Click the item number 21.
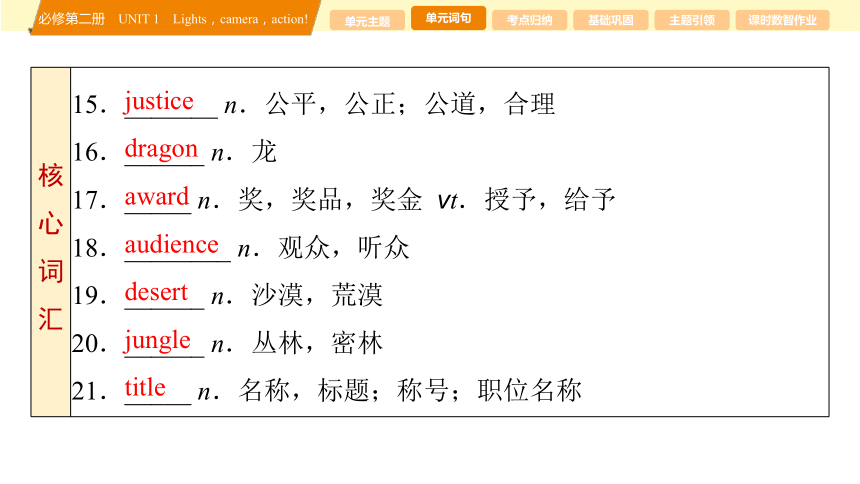The image size is (860, 484). click(x=89, y=391)
